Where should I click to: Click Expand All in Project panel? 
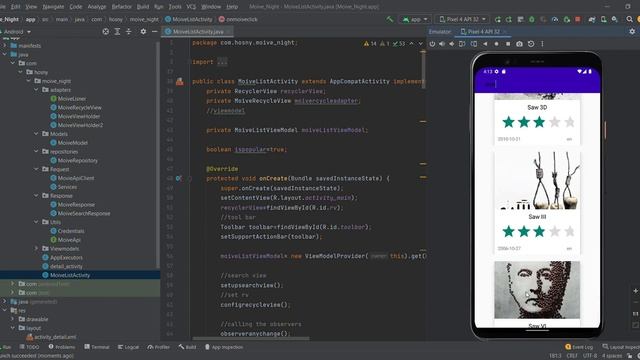pyautogui.click(x=117, y=31)
